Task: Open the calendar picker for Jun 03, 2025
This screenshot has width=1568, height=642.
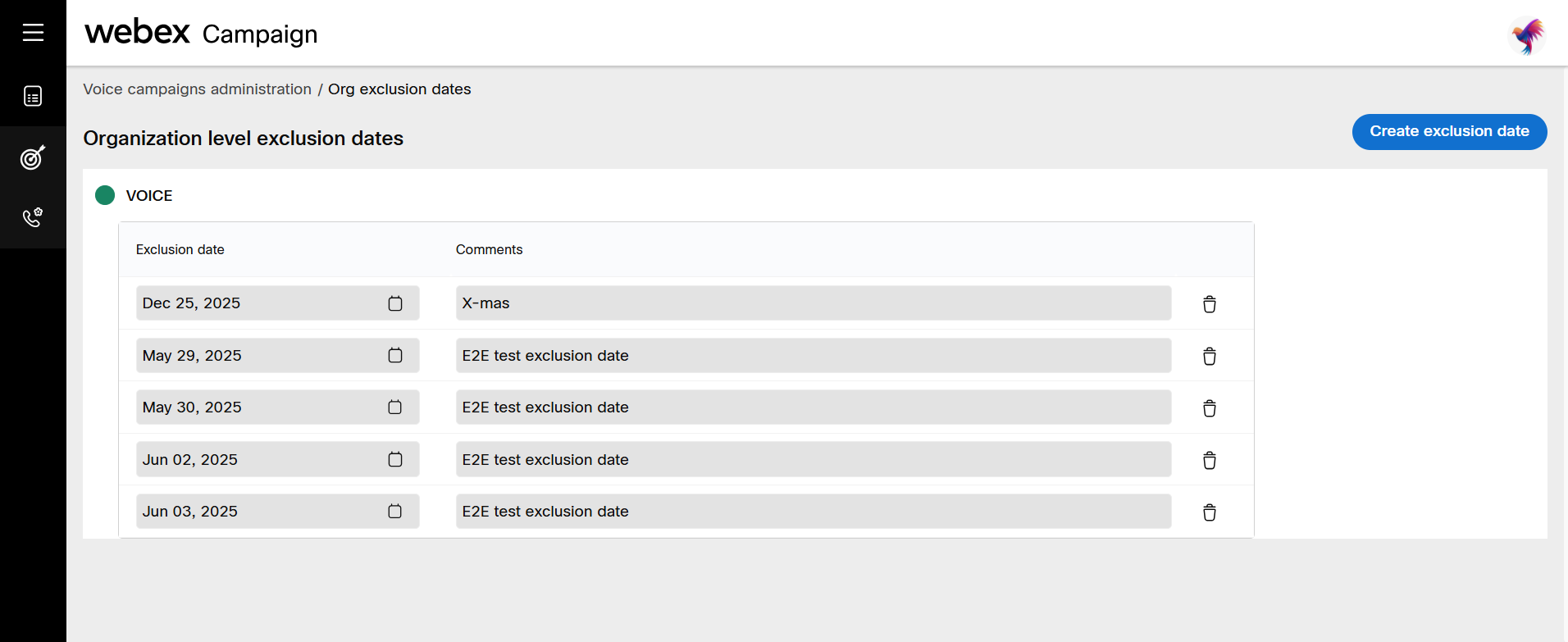Action: 395,511
